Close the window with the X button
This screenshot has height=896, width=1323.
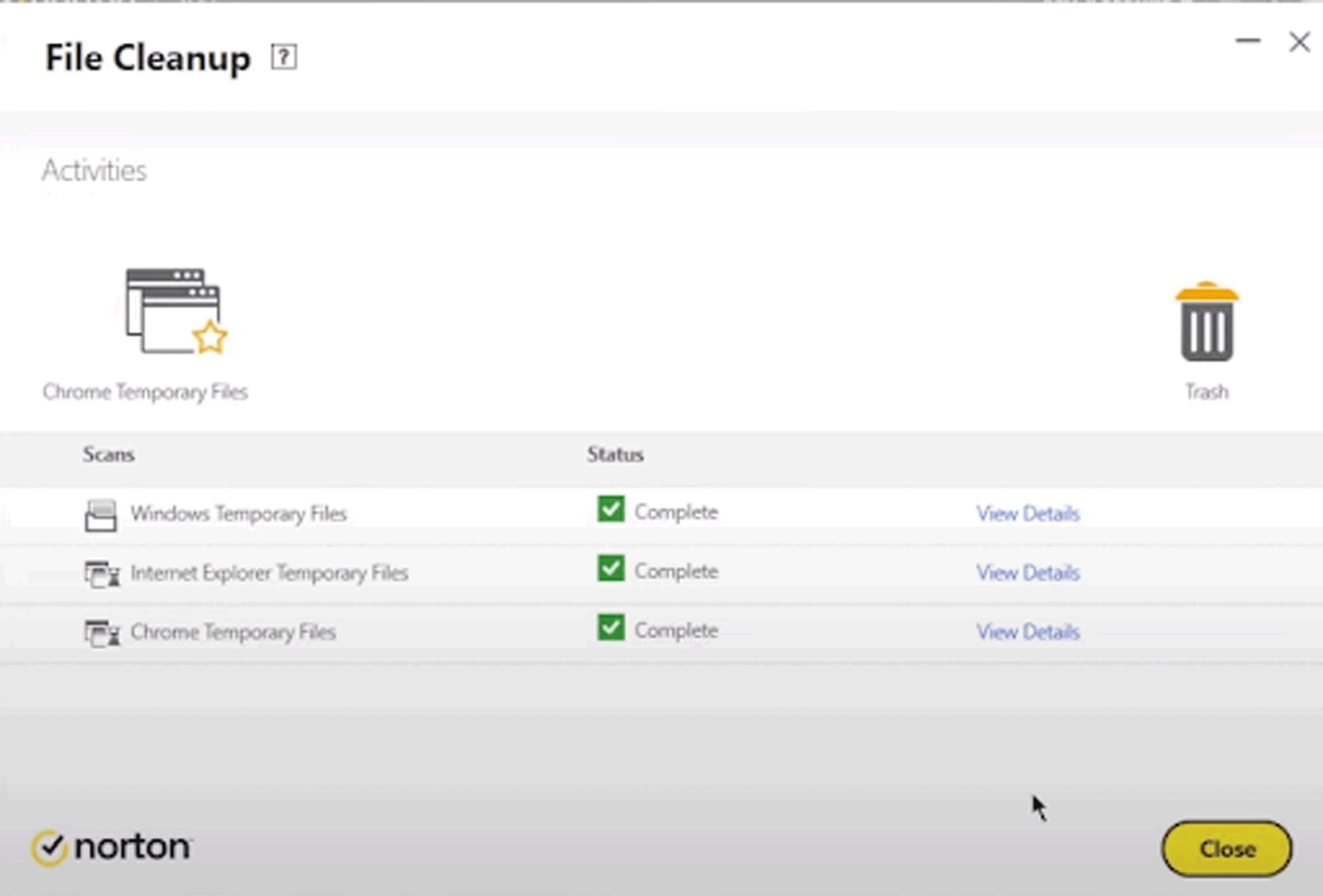pyautogui.click(x=1300, y=42)
